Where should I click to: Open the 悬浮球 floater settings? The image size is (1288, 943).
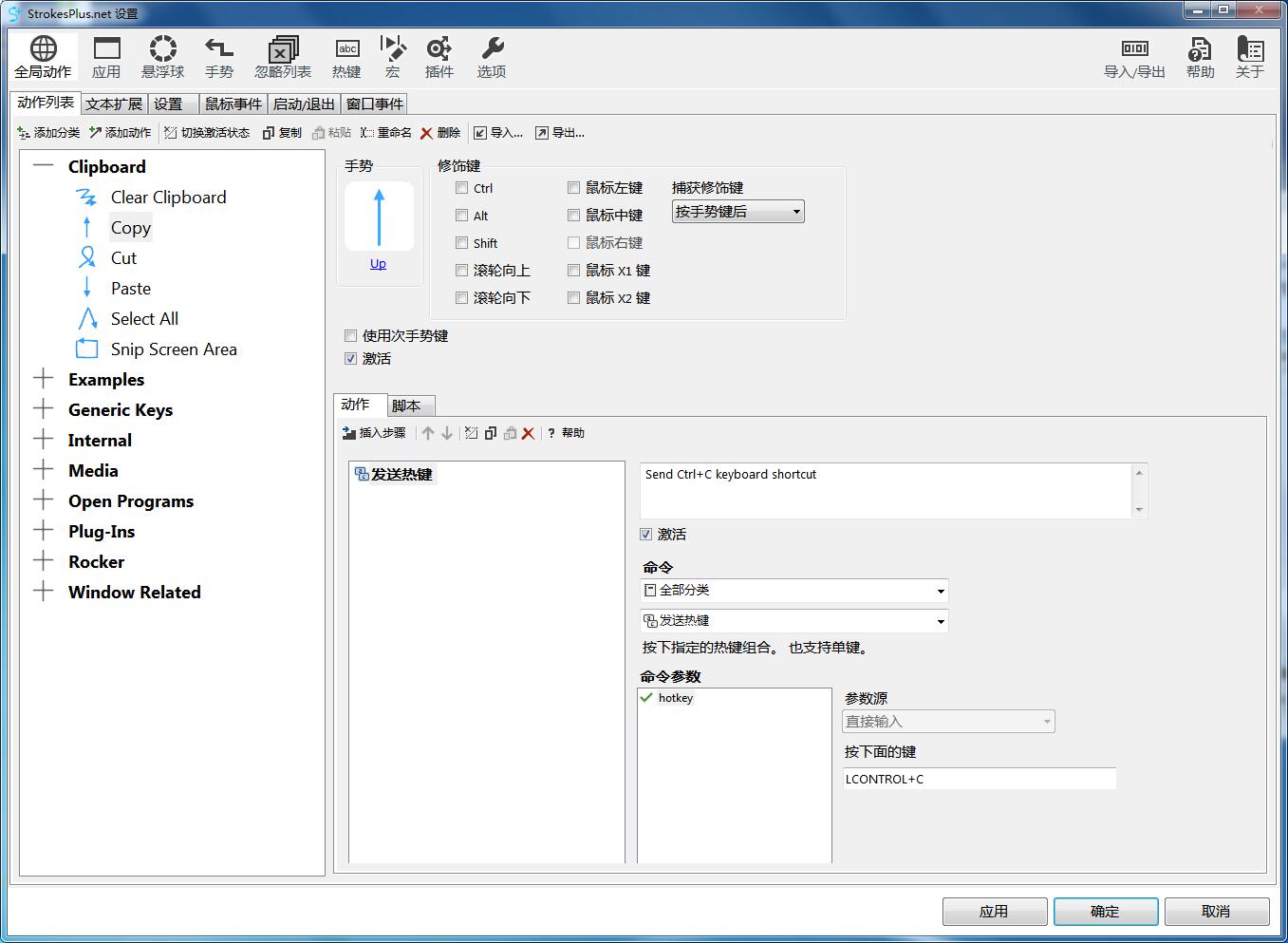point(162,57)
